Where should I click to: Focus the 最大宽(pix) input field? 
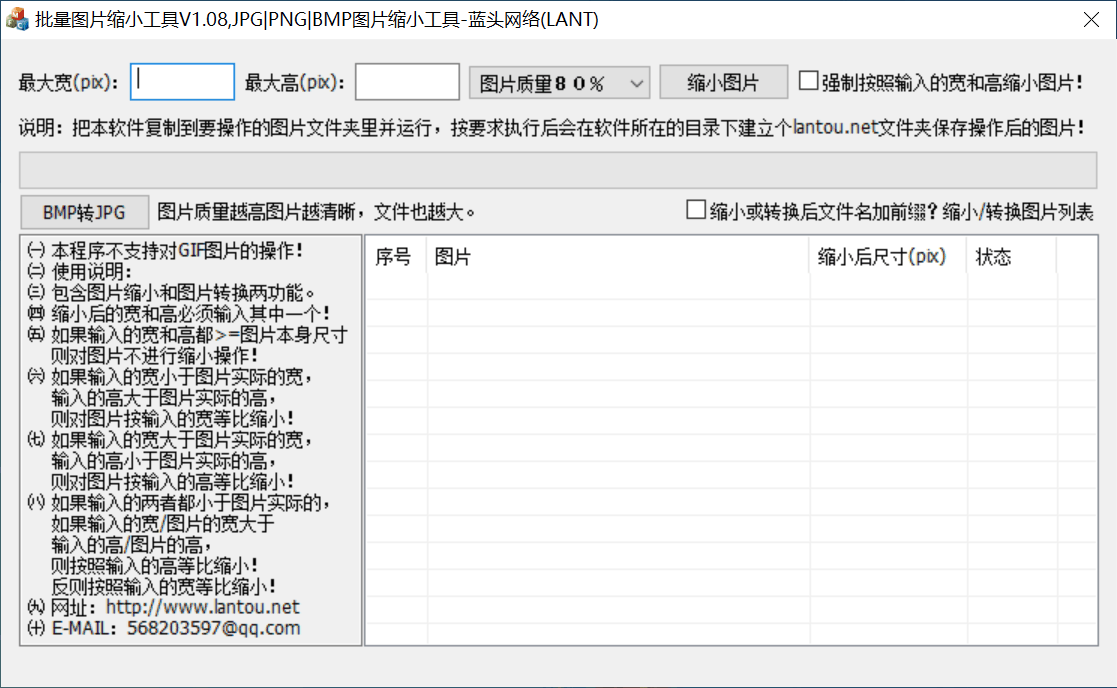click(x=182, y=82)
